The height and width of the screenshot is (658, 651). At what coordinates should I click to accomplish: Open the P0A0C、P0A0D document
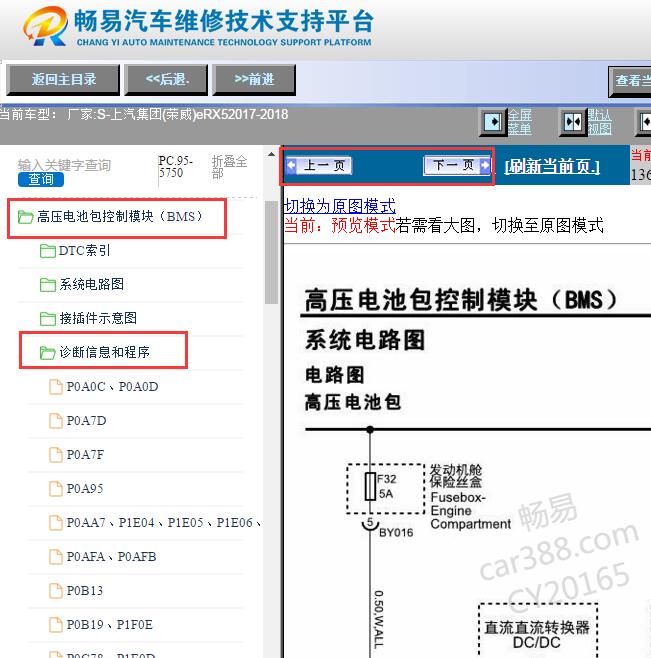click(x=112, y=386)
